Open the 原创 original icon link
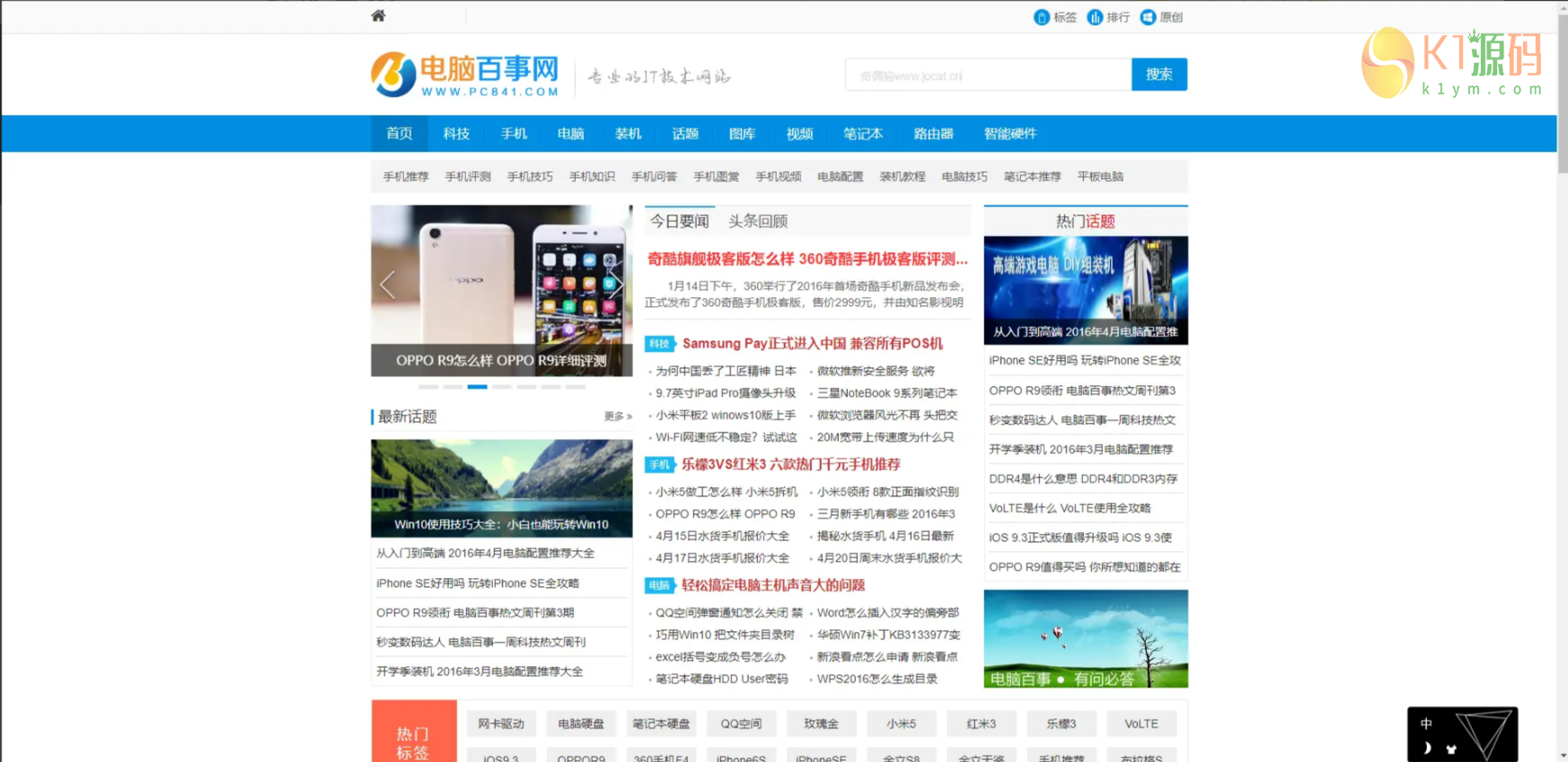This screenshot has height=762, width=1568. point(1161,17)
